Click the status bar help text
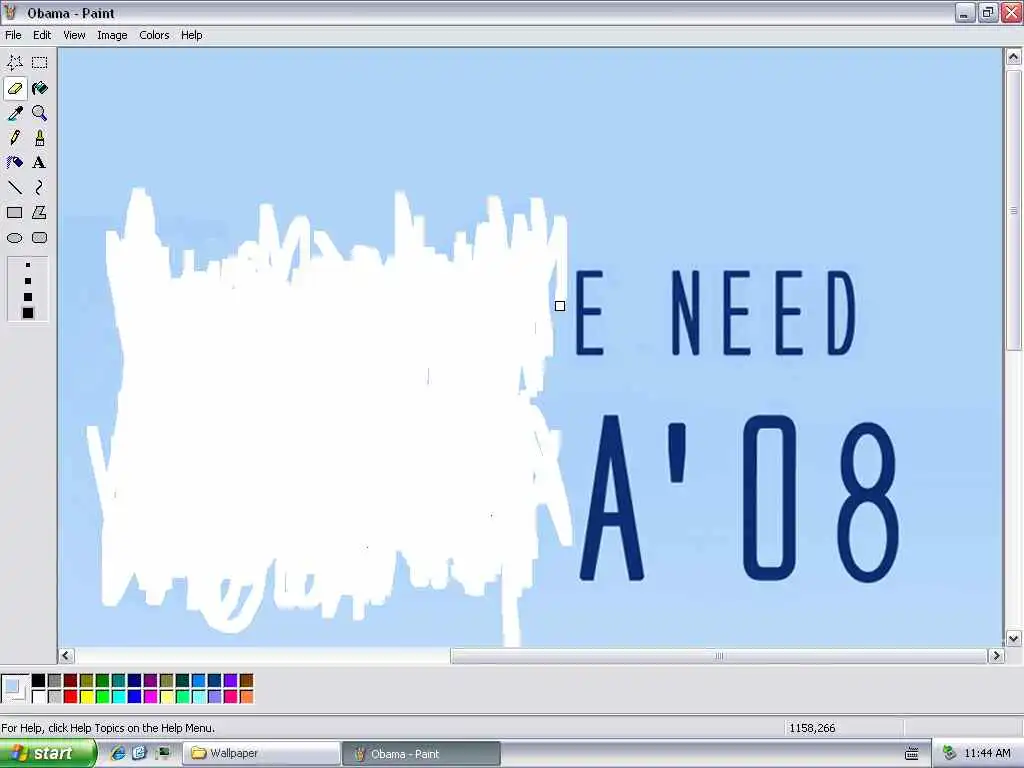Viewport: 1024px width, 768px height. [108, 728]
